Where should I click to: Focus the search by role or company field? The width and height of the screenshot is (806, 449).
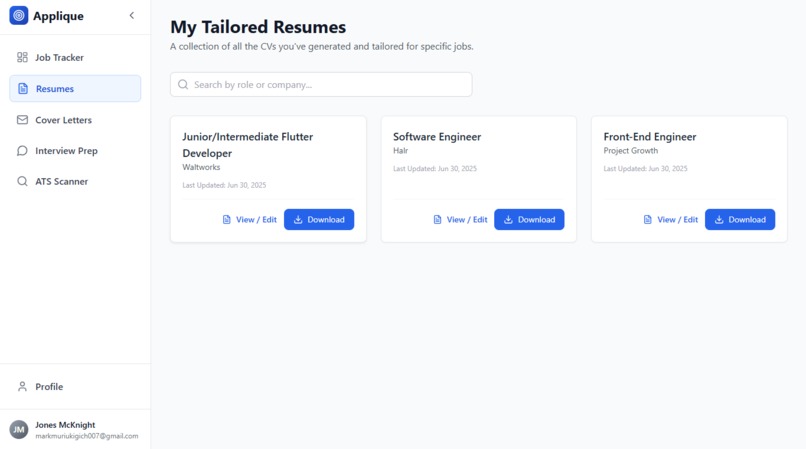click(321, 84)
